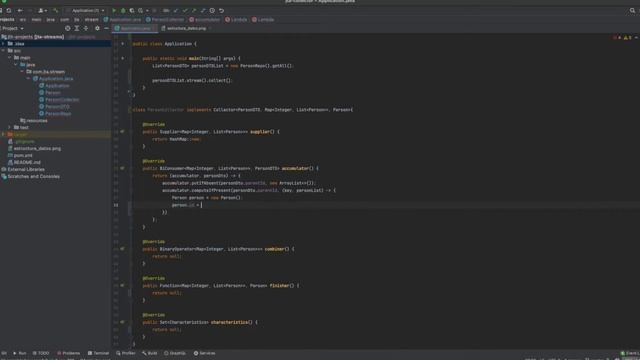Select PersonDTO class in project tree

pyautogui.click(x=54, y=107)
